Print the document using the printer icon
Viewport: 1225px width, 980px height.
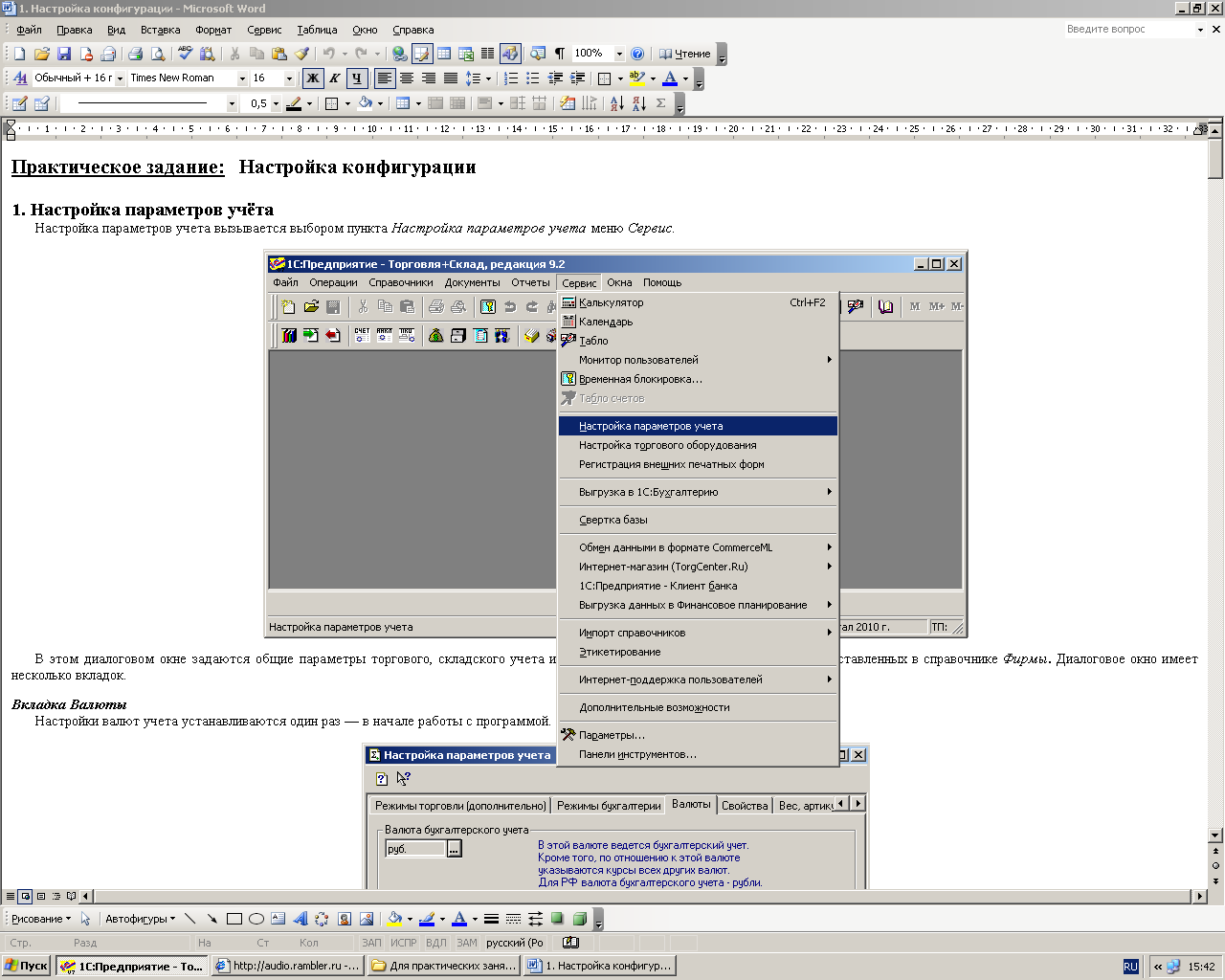[135, 54]
